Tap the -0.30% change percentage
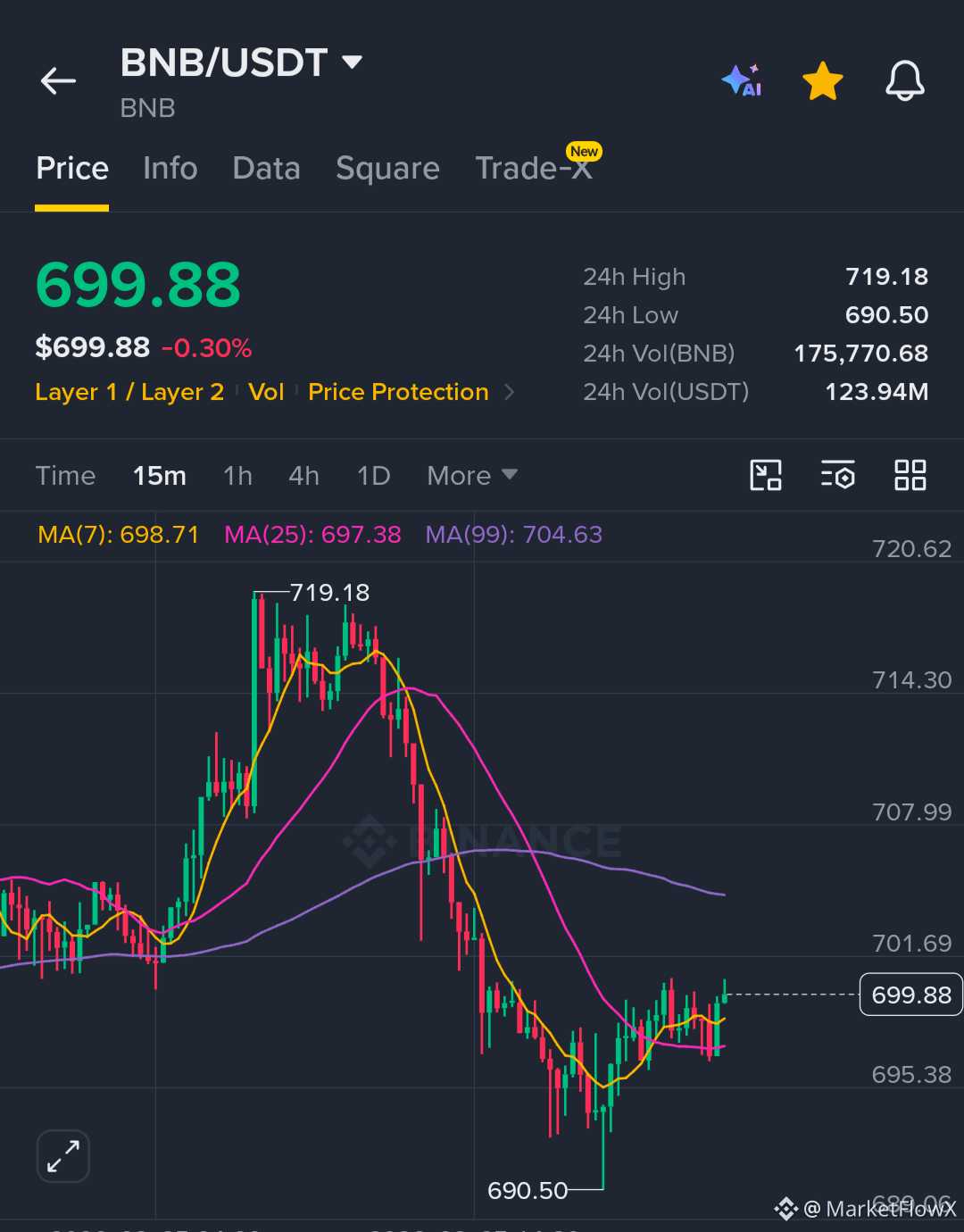This screenshot has height=1232, width=964. click(207, 348)
